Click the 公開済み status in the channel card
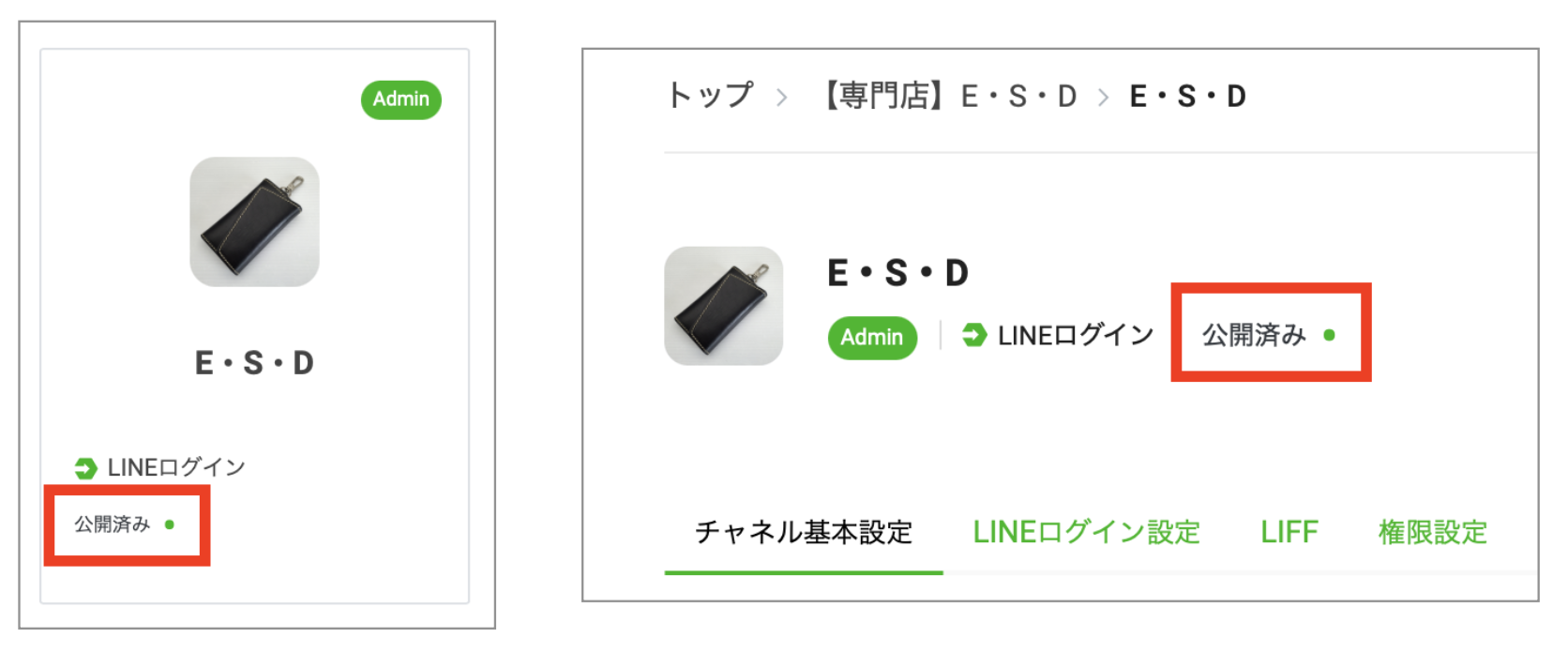Screen dimensions: 1568x653 [x=113, y=524]
